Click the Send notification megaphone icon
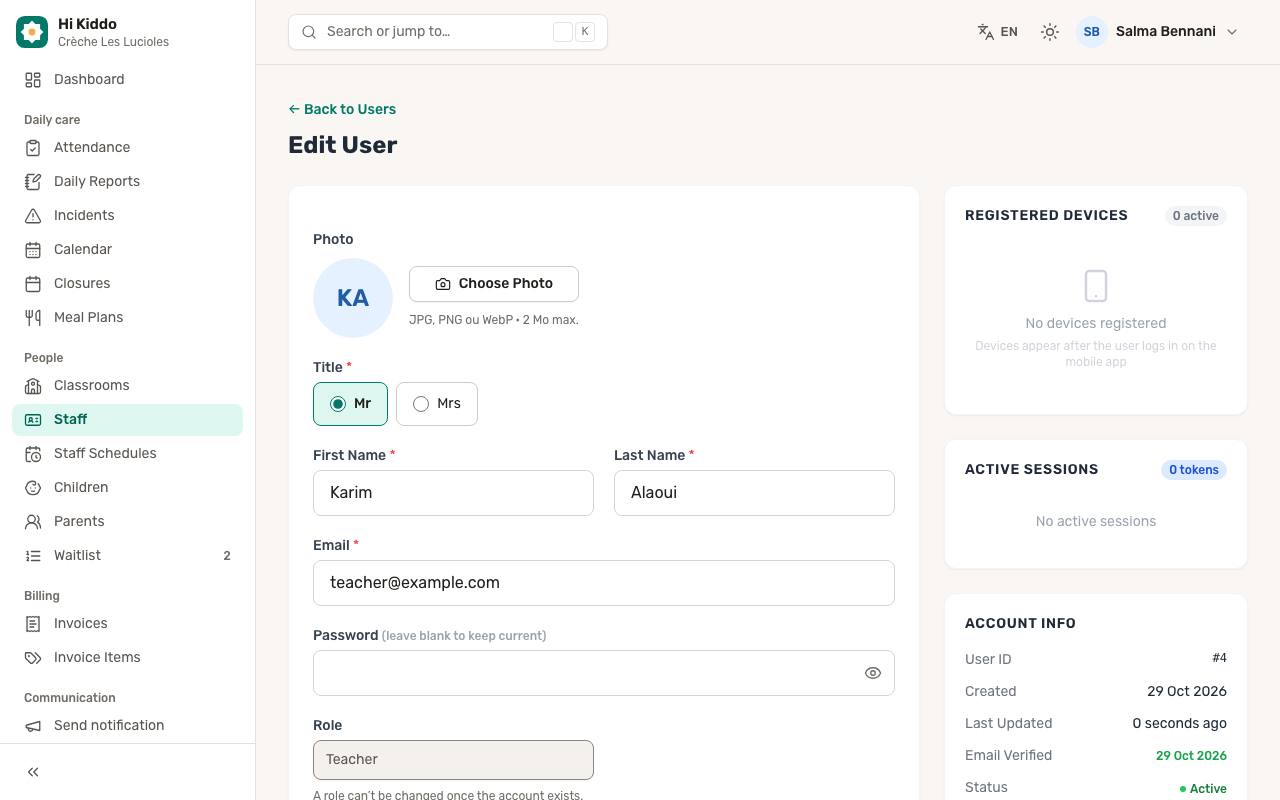 point(33,726)
